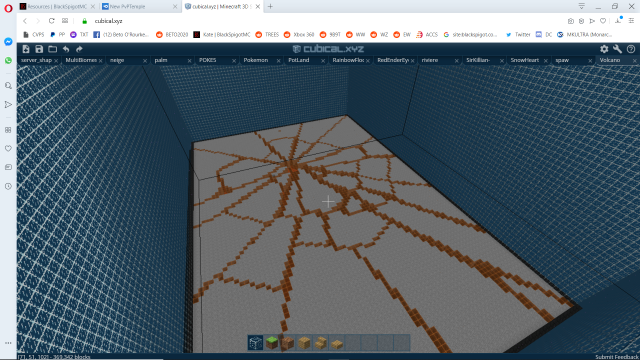Image resolution: width=640 pixels, height=360 pixels.
Task: Open the Kate BlackSpigotMC bookmark
Action: pyautogui.click(x=222, y=35)
